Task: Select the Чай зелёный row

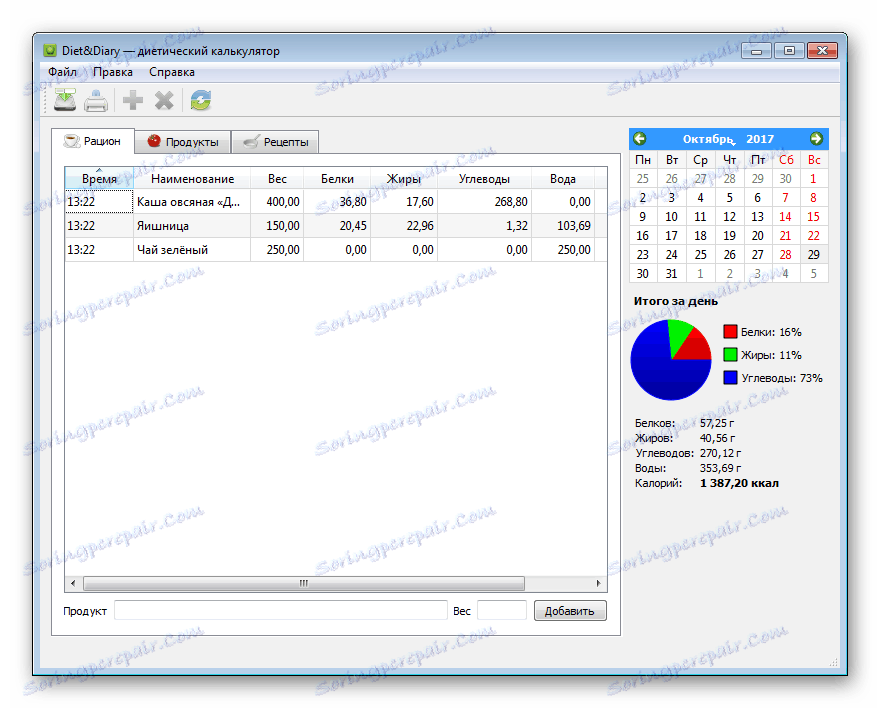Action: pyautogui.click(x=336, y=250)
